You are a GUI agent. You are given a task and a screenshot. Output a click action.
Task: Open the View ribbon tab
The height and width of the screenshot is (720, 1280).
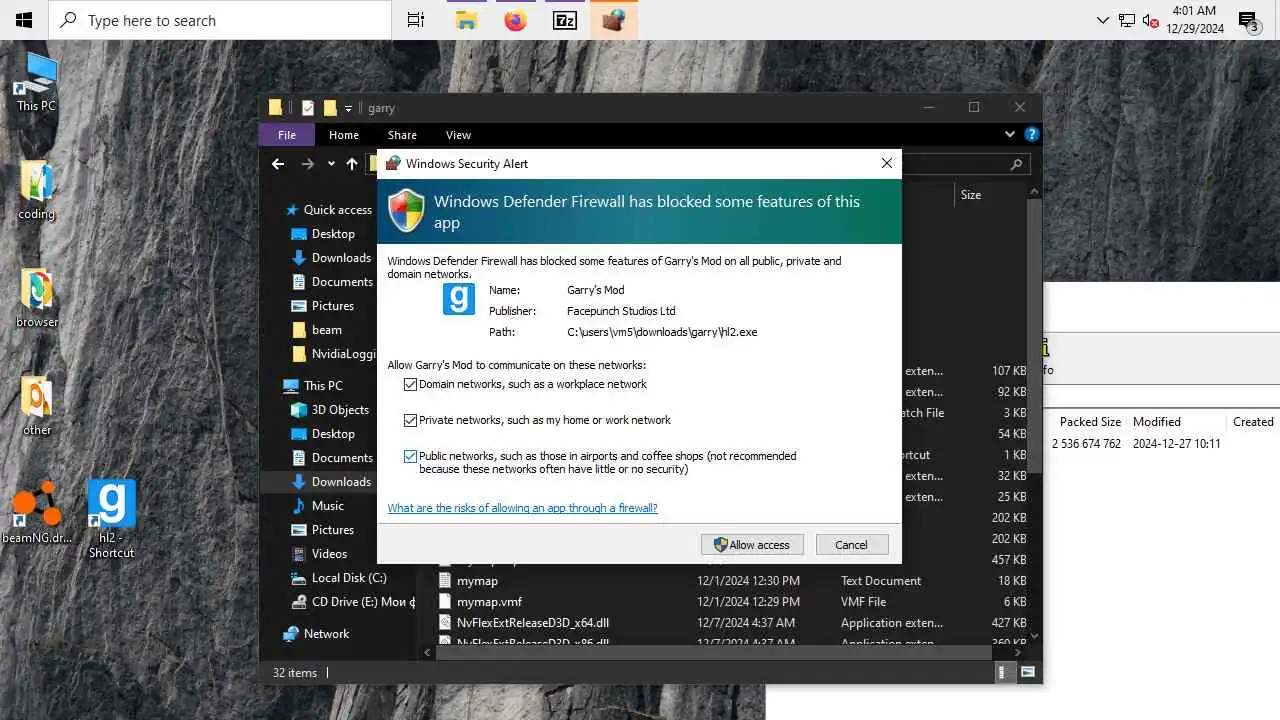pyautogui.click(x=458, y=135)
